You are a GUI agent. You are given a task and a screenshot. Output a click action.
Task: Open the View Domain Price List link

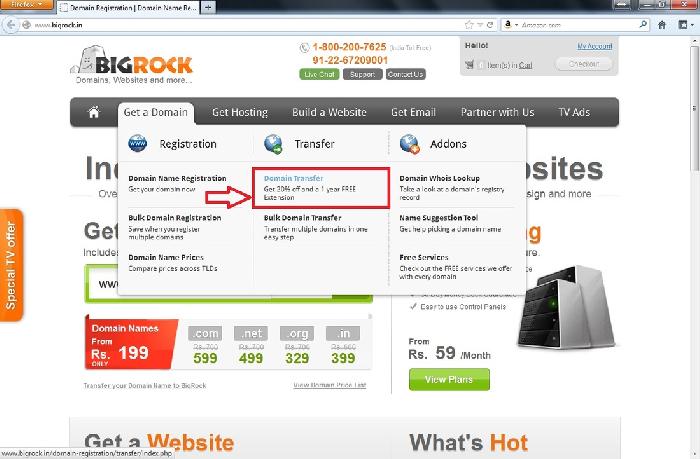click(329, 385)
